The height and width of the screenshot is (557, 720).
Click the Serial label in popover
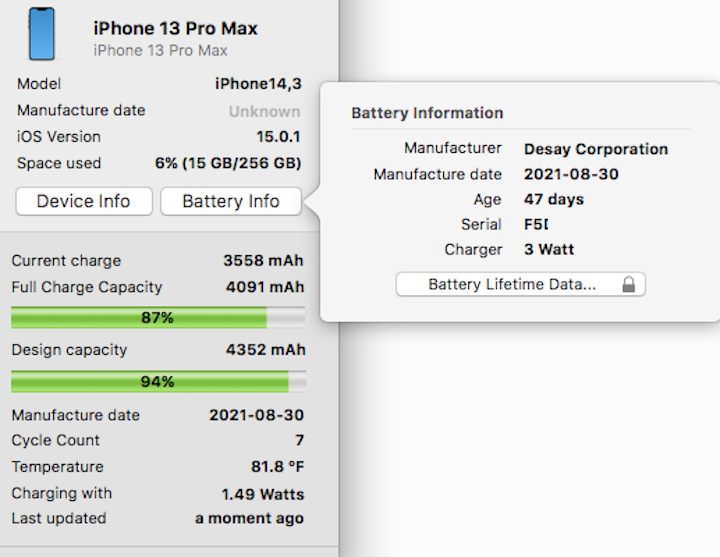pos(481,224)
